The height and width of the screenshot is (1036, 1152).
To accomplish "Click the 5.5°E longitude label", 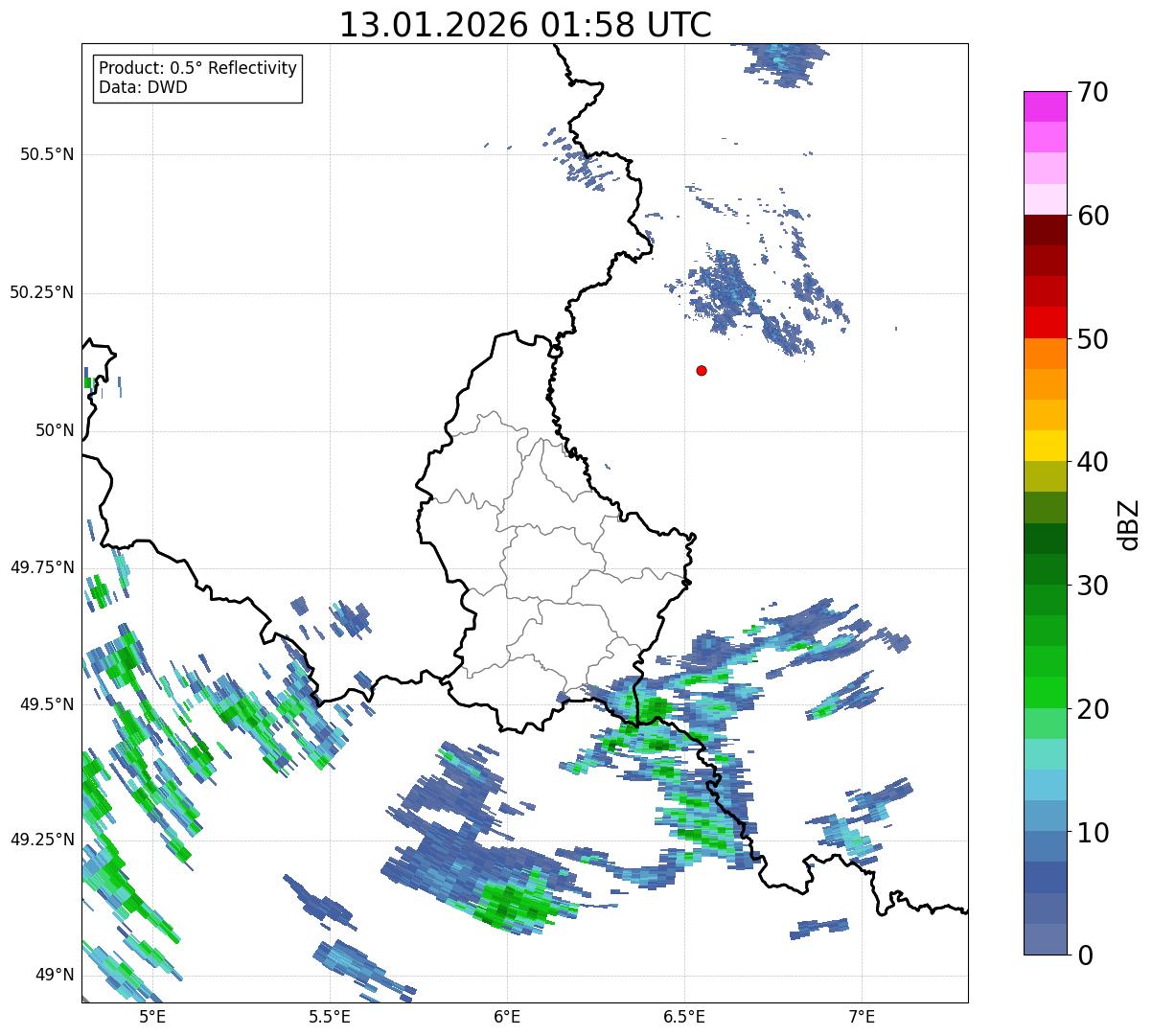I will point(330,1016).
